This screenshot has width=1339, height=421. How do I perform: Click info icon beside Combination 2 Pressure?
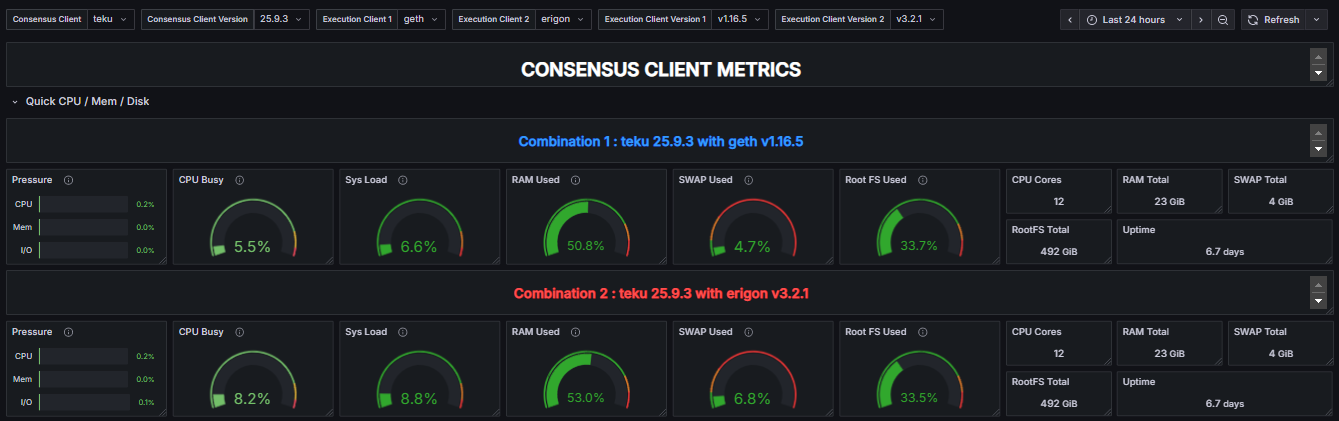(x=68, y=332)
